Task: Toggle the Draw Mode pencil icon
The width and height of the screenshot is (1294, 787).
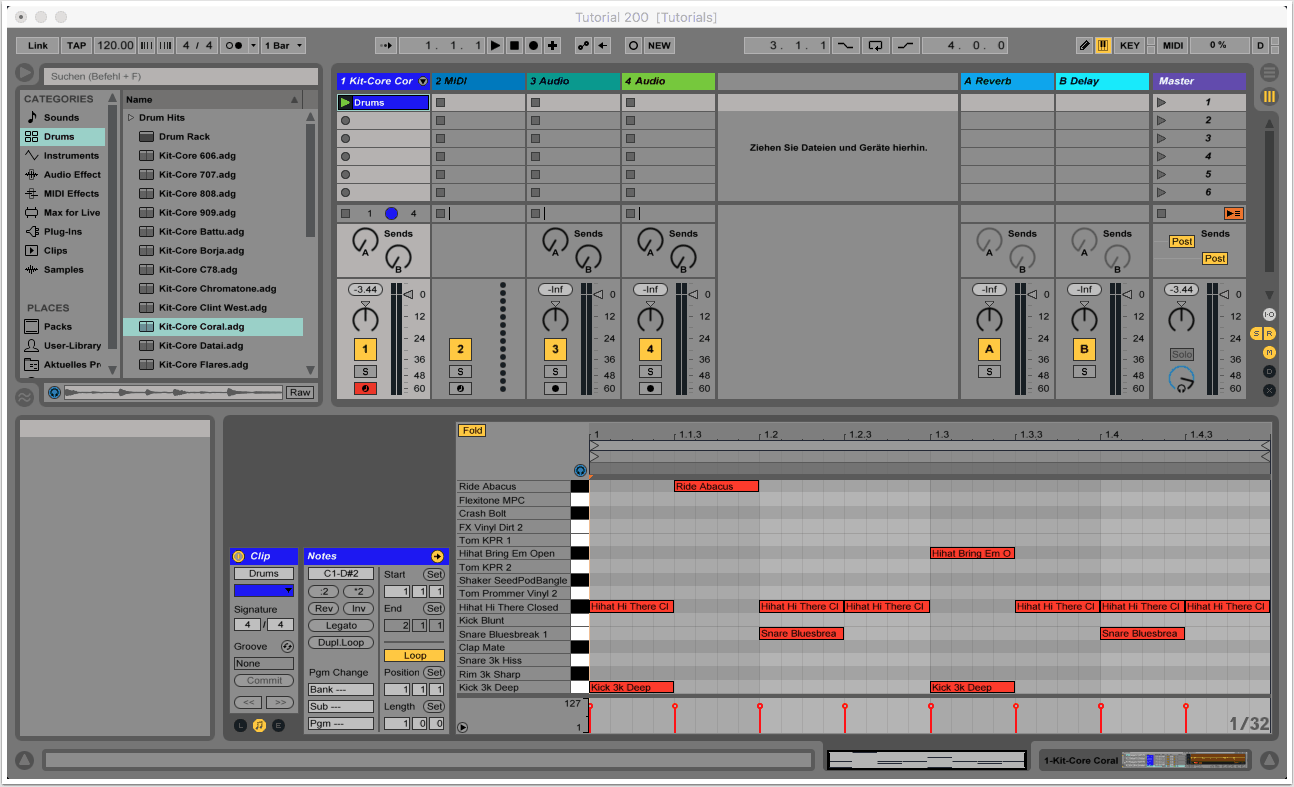Action: (x=1084, y=45)
